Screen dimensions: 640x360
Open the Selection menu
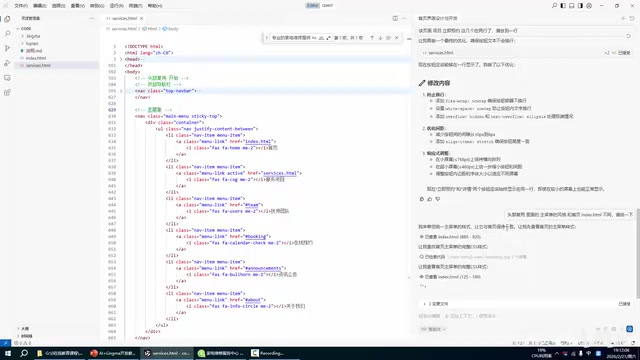click(59, 6)
